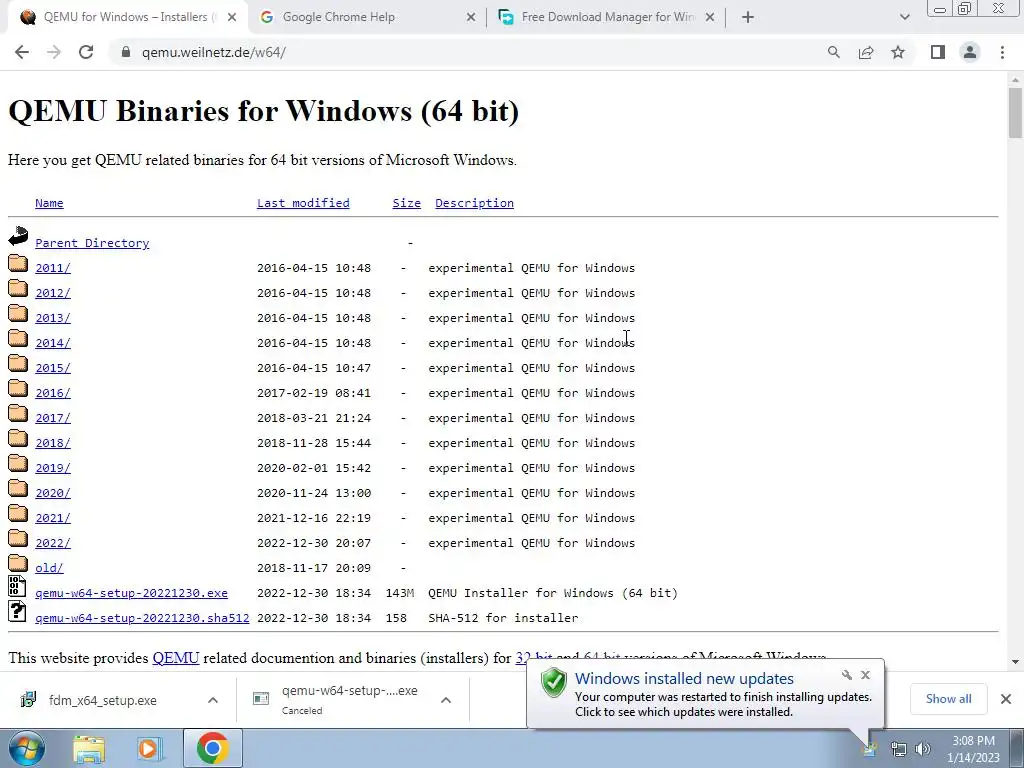Open Windows Explorer from taskbar
The width and height of the screenshot is (1024, 768).
[x=88, y=748]
